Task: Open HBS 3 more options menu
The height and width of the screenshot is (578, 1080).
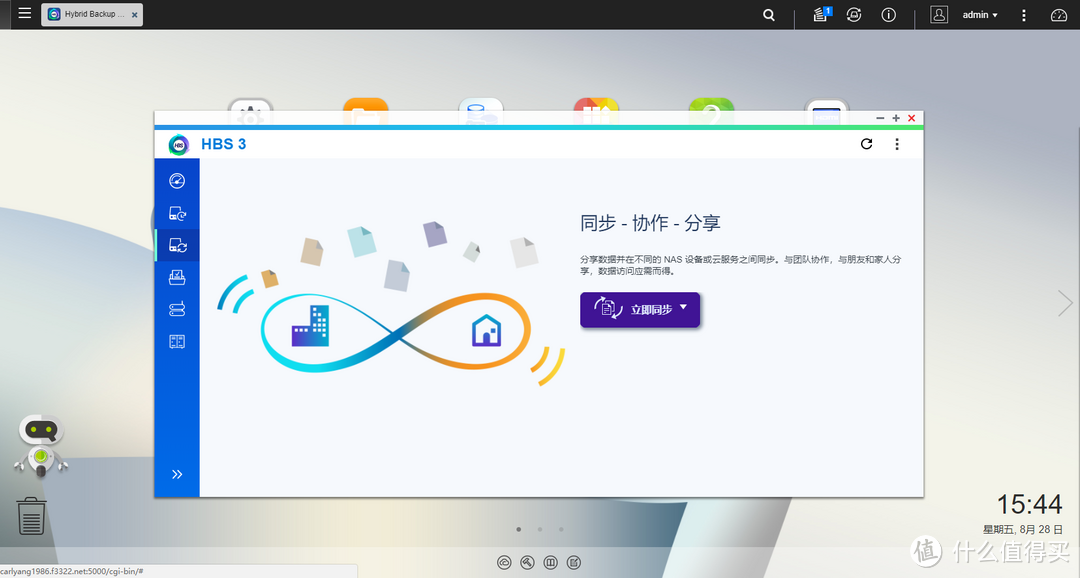Action: click(x=897, y=144)
